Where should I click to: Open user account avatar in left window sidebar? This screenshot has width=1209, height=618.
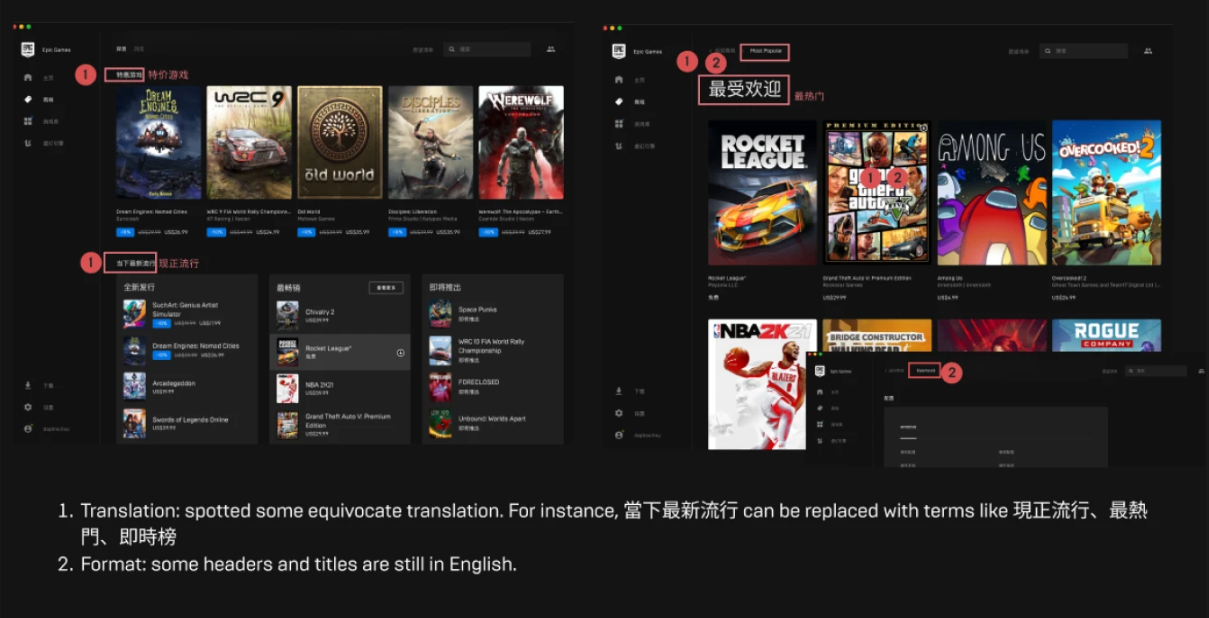tap(28, 429)
